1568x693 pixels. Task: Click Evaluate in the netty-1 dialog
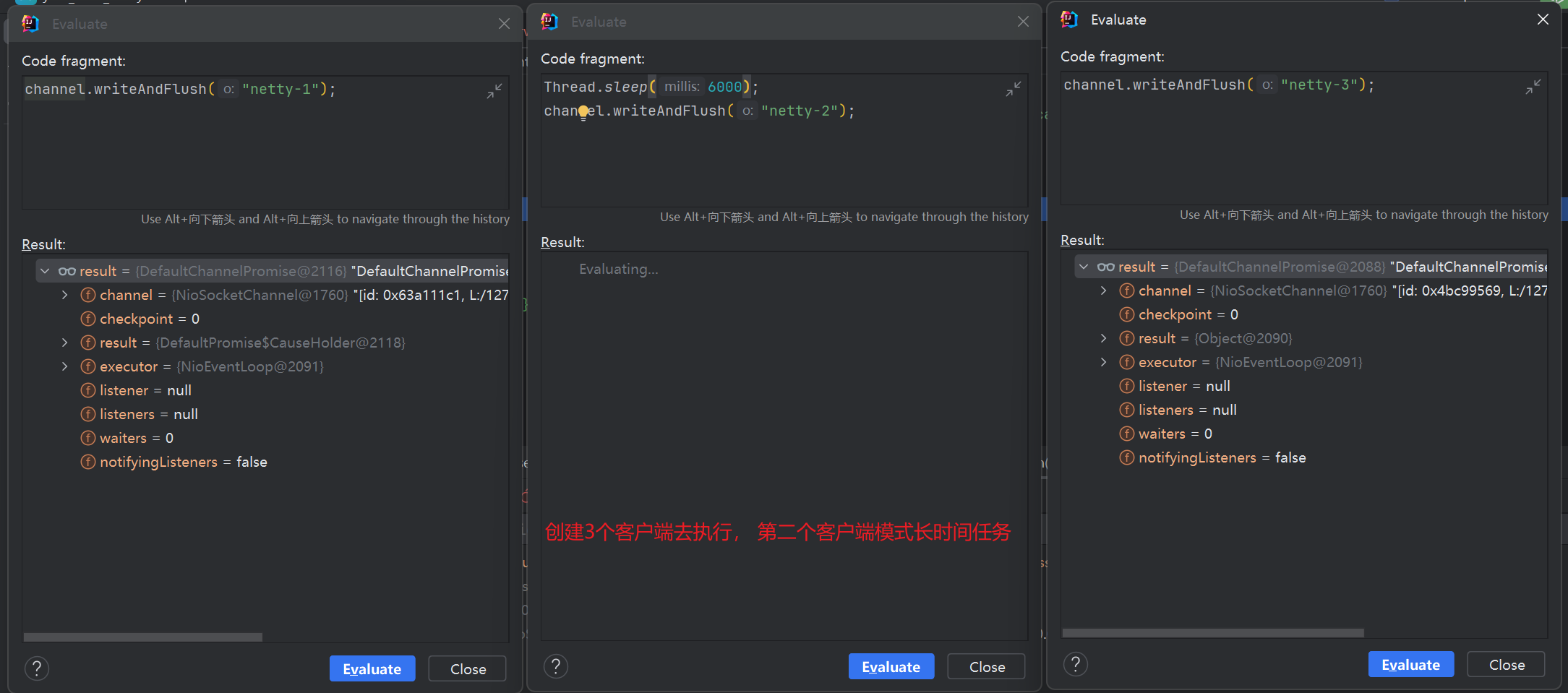(372, 668)
